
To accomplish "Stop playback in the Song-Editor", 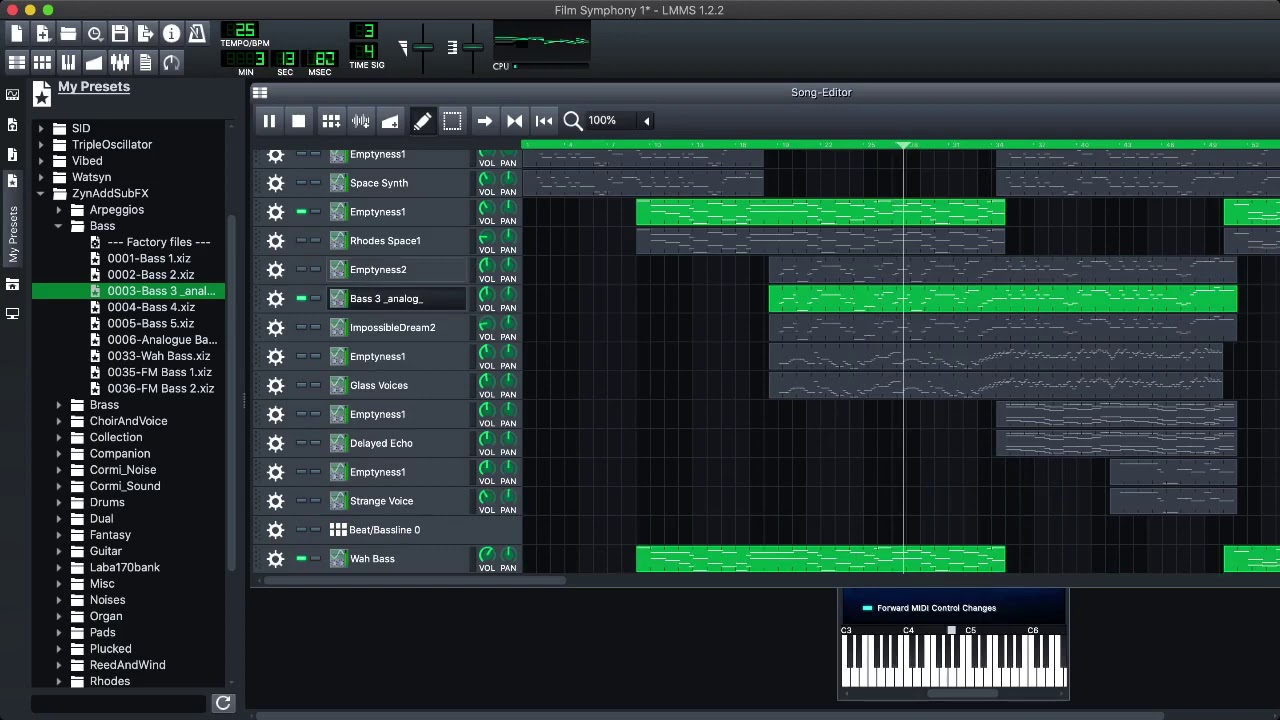I will pyautogui.click(x=298, y=121).
